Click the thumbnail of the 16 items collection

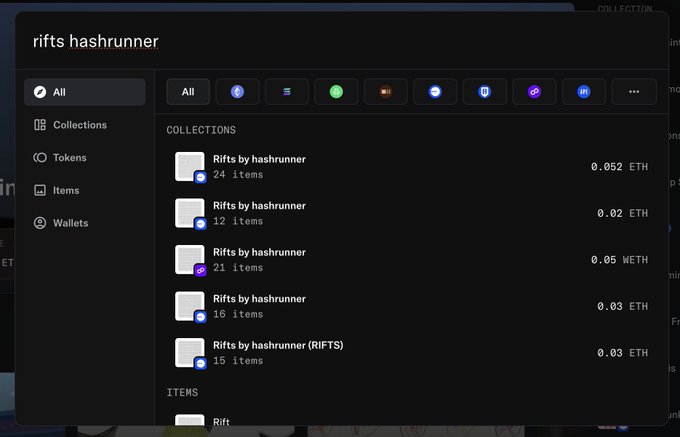pos(190,306)
